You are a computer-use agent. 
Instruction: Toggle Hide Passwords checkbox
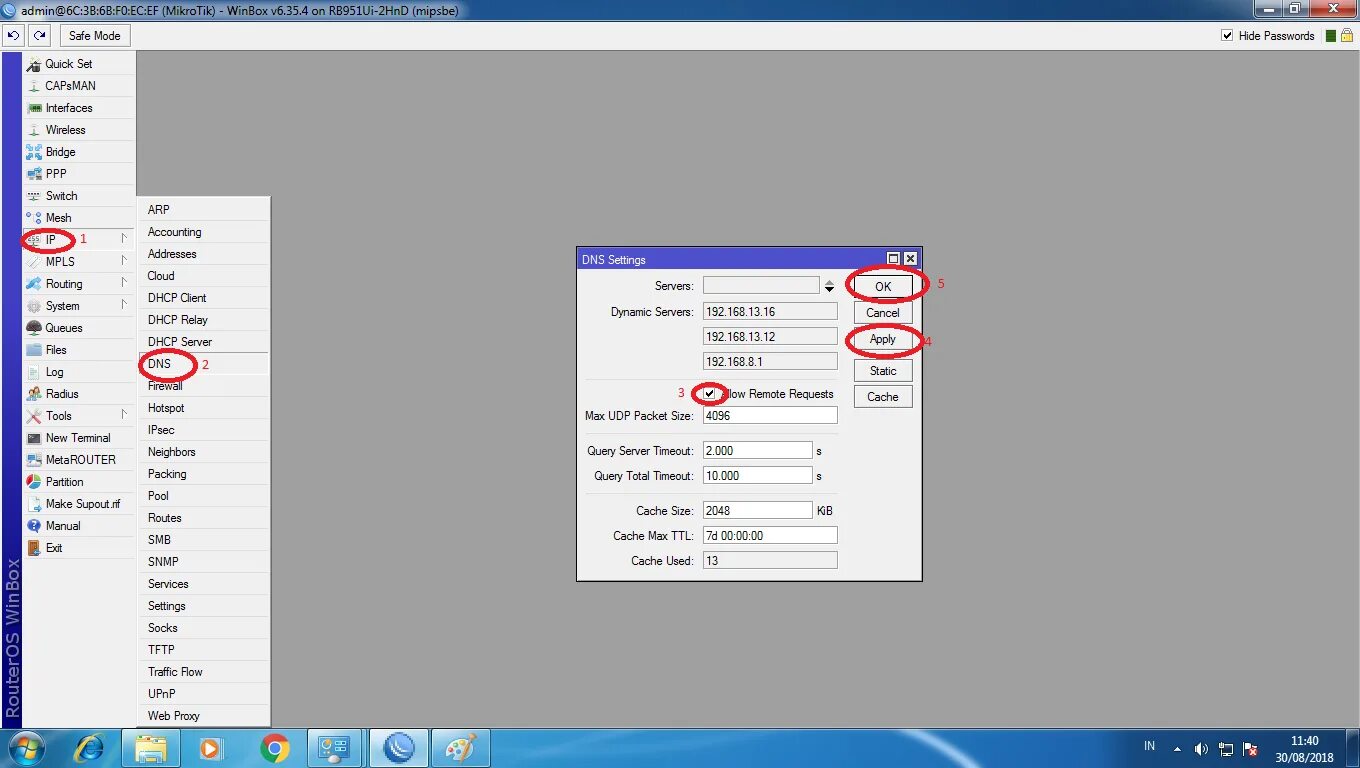(x=1227, y=35)
